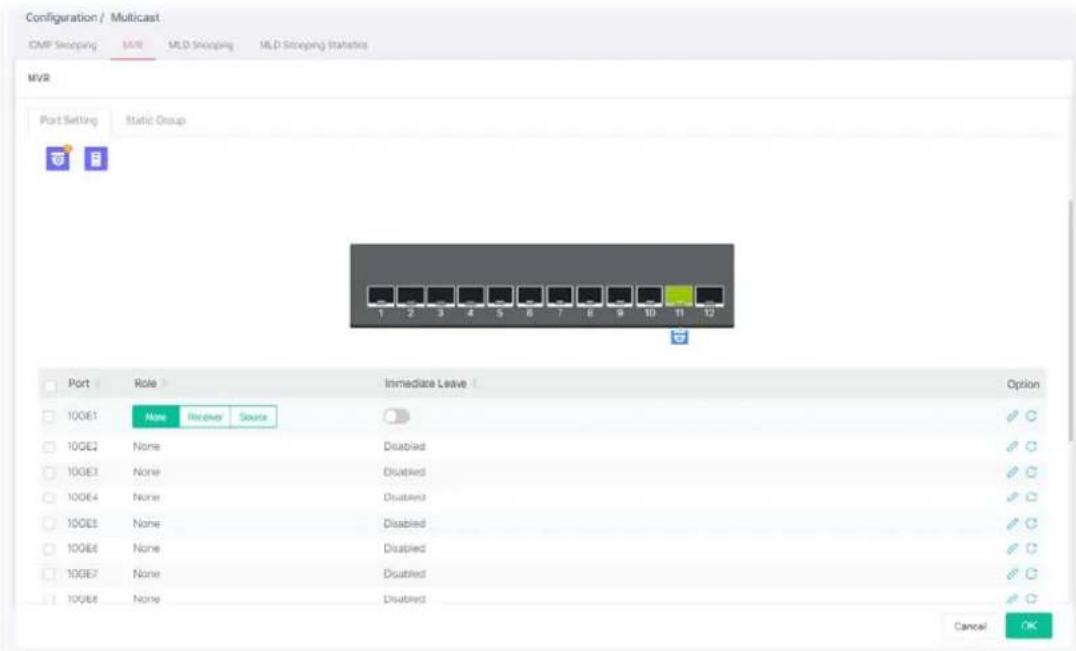Edit the 10GE5 row settings

(1012, 523)
